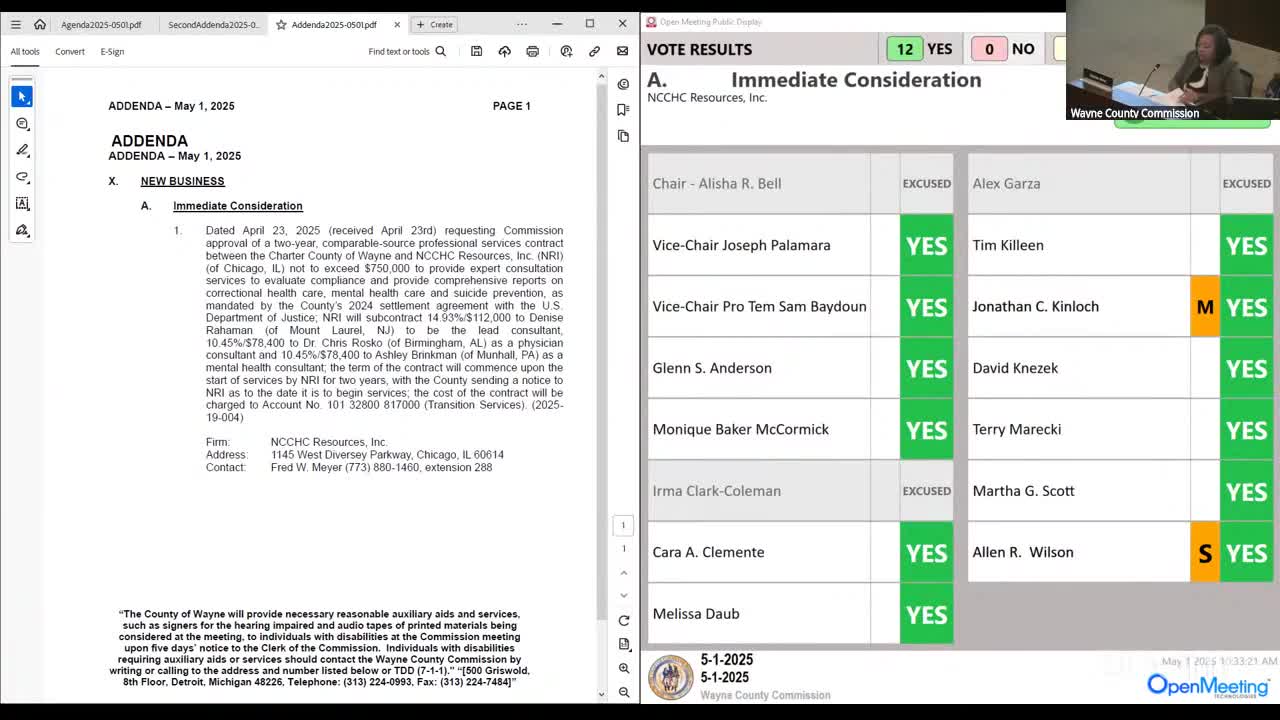The width and height of the screenshot is (1280, 720).
Task: Switch to the Agenda2025-0501.pdf tab
Action: point(101,24)
